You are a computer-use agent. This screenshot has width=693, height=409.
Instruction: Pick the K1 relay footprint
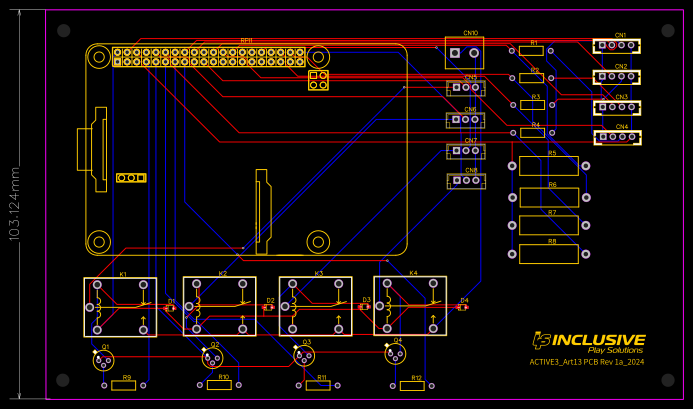tap(120, 306)
